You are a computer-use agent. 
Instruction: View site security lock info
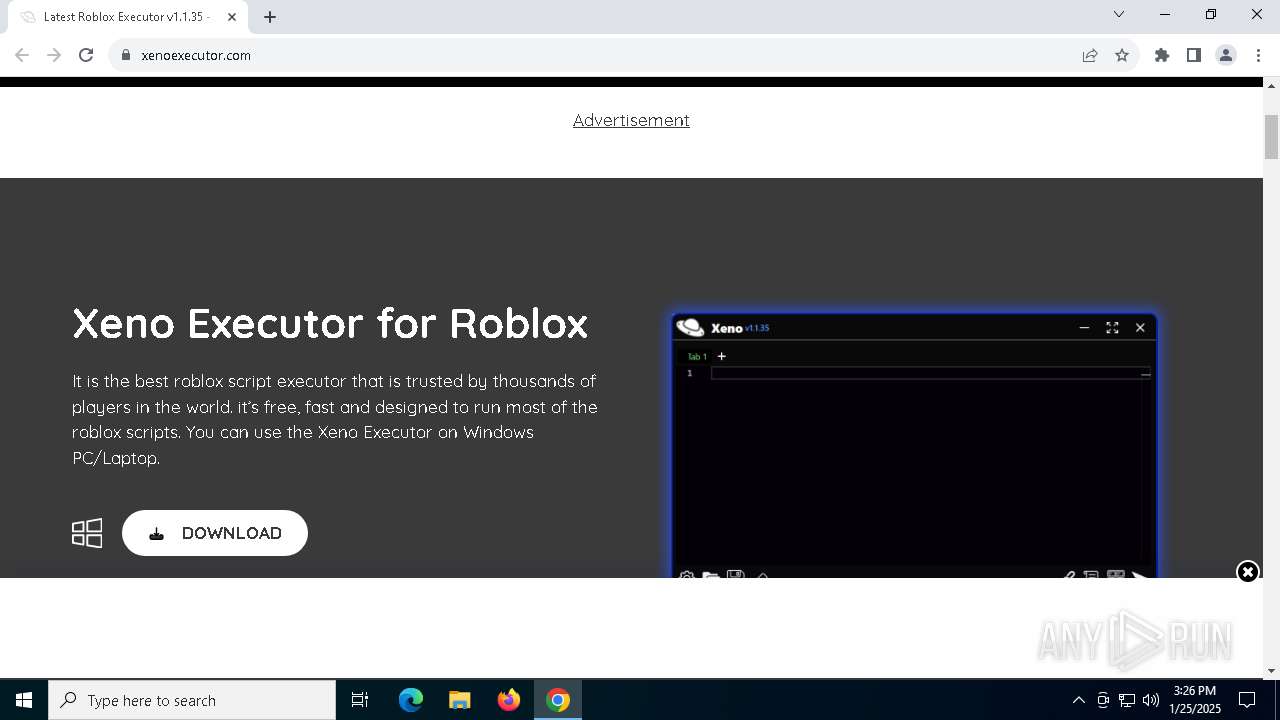(126, 56)
